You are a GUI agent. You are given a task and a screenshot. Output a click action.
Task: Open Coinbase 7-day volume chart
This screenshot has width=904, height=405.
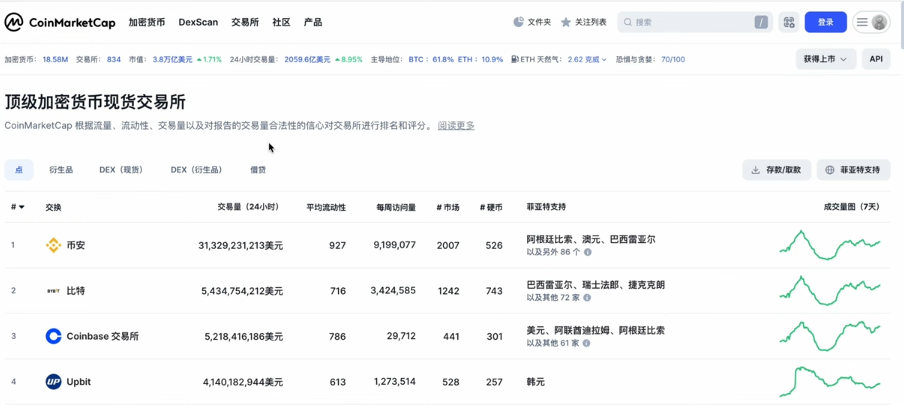point(830,336)
